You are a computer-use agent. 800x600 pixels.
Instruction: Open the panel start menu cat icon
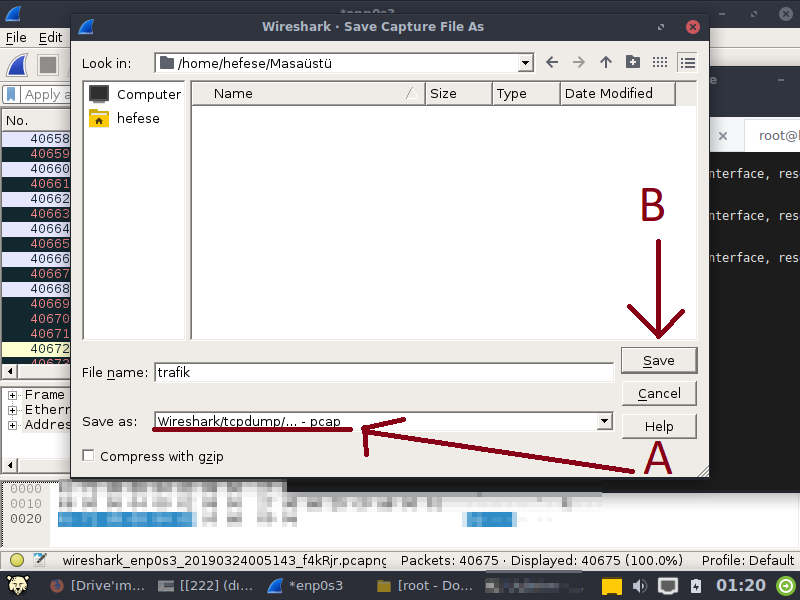click(x=18, y=585)
